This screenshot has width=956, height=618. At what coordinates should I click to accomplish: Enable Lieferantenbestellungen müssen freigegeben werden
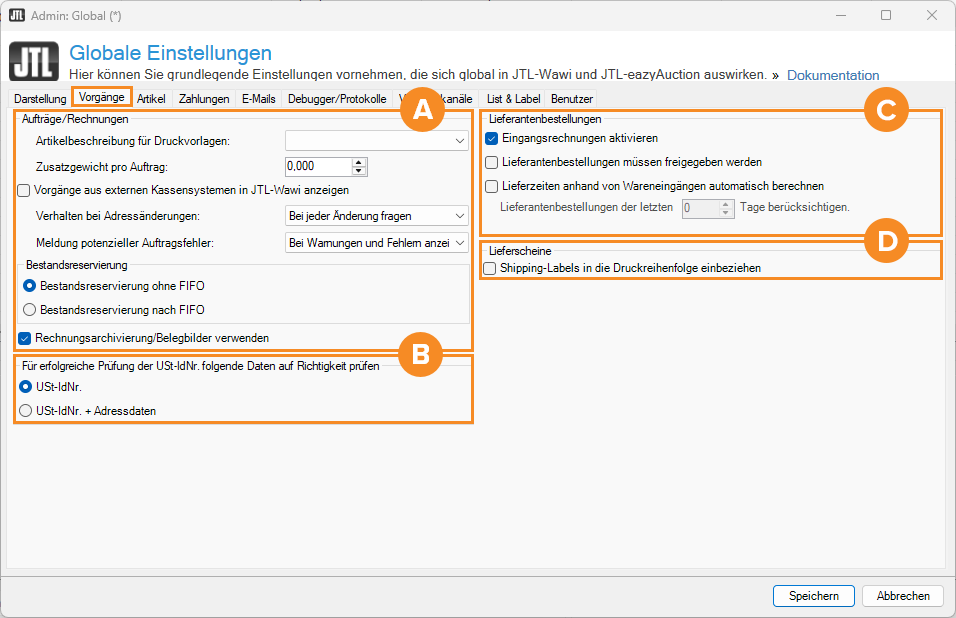click(x=492, y=162)
